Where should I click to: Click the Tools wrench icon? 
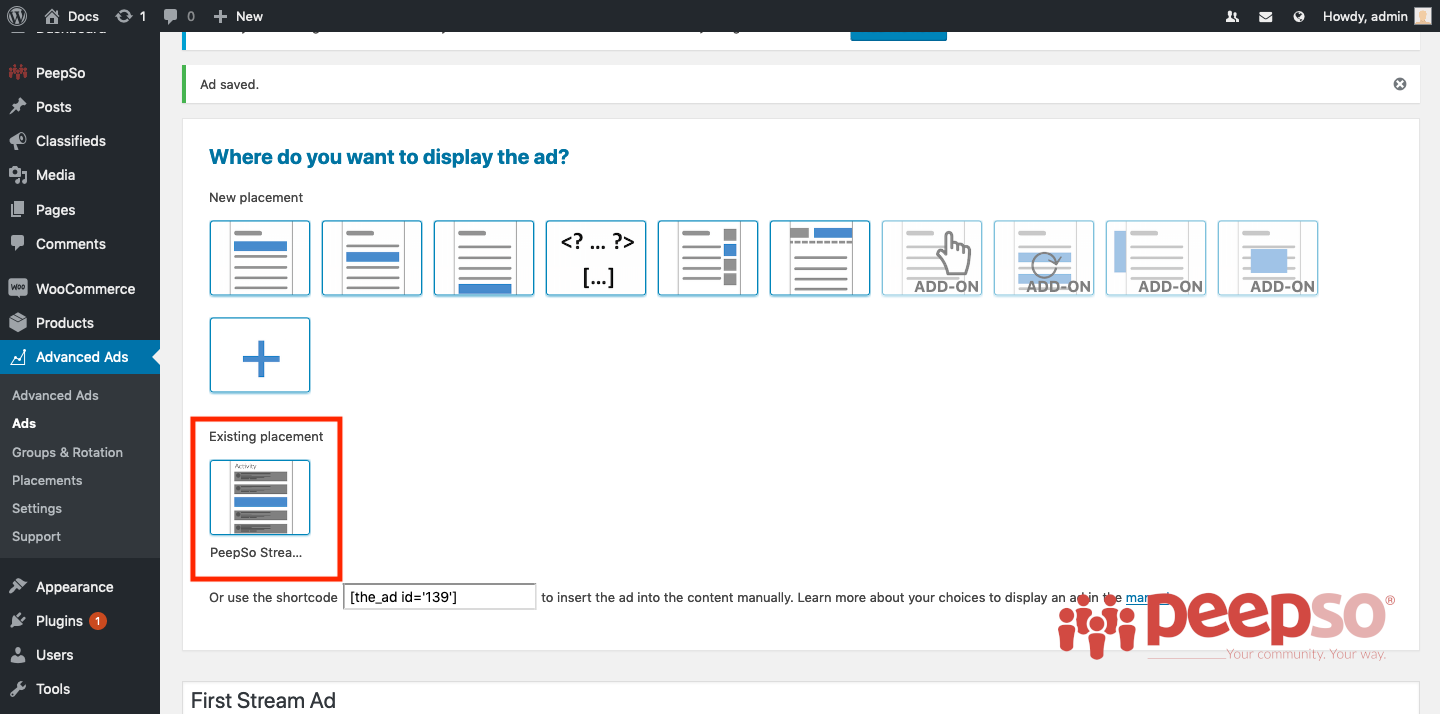(18, 689)
